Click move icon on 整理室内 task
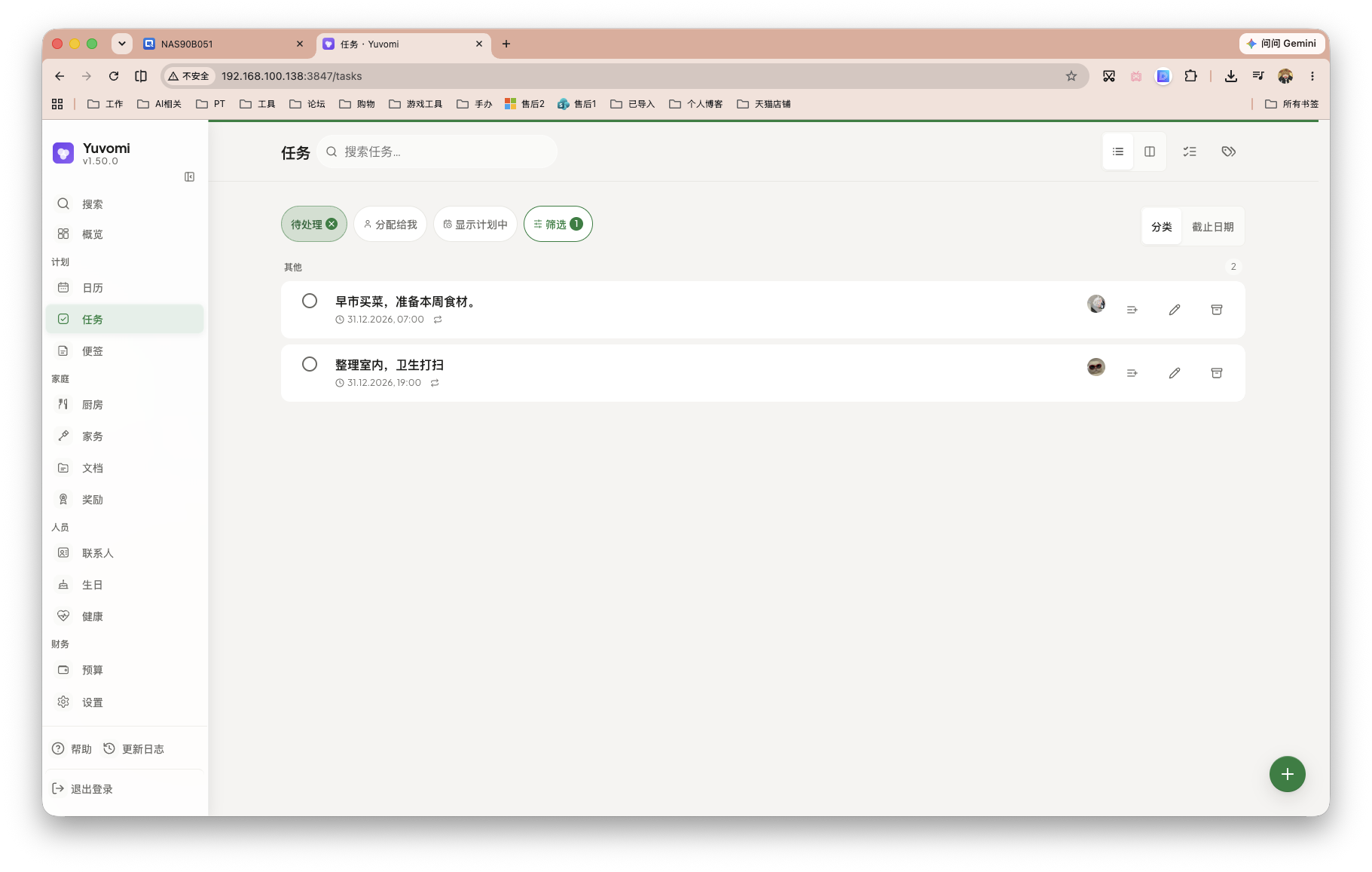The image size is (1372, 872). coord(1132,373)
